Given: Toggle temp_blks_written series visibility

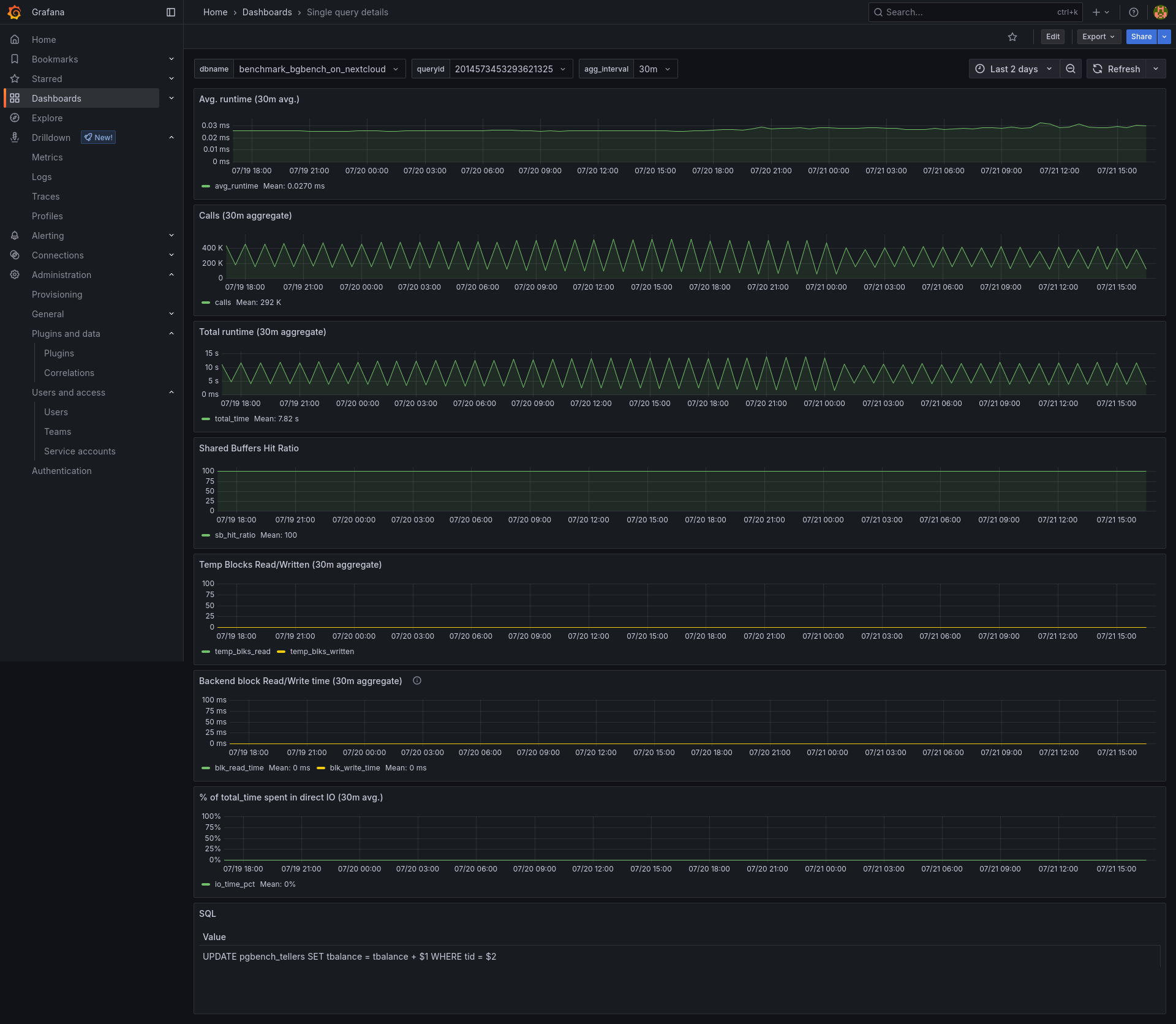Looking at the screenshot, I should [x=322, y=652].
